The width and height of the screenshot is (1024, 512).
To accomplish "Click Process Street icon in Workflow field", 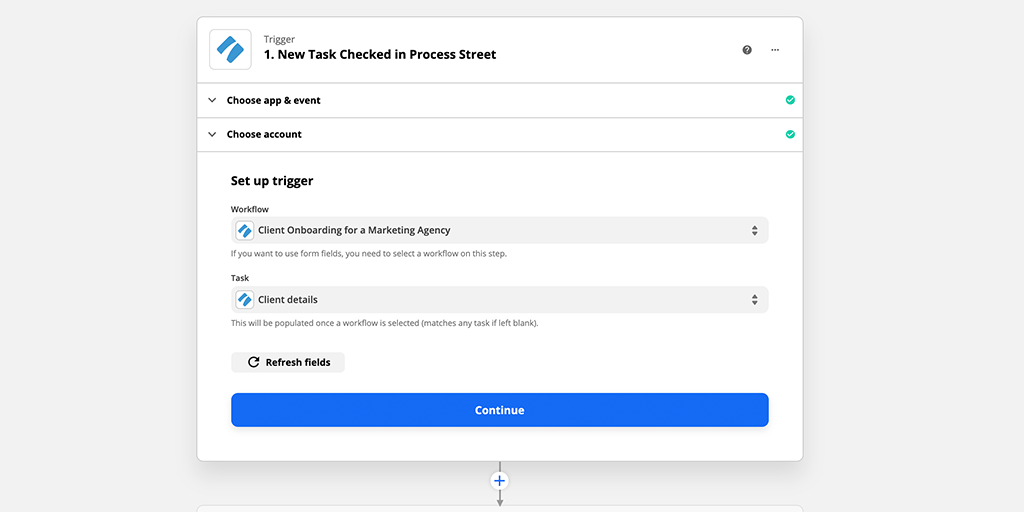I will tap(245, 230).
